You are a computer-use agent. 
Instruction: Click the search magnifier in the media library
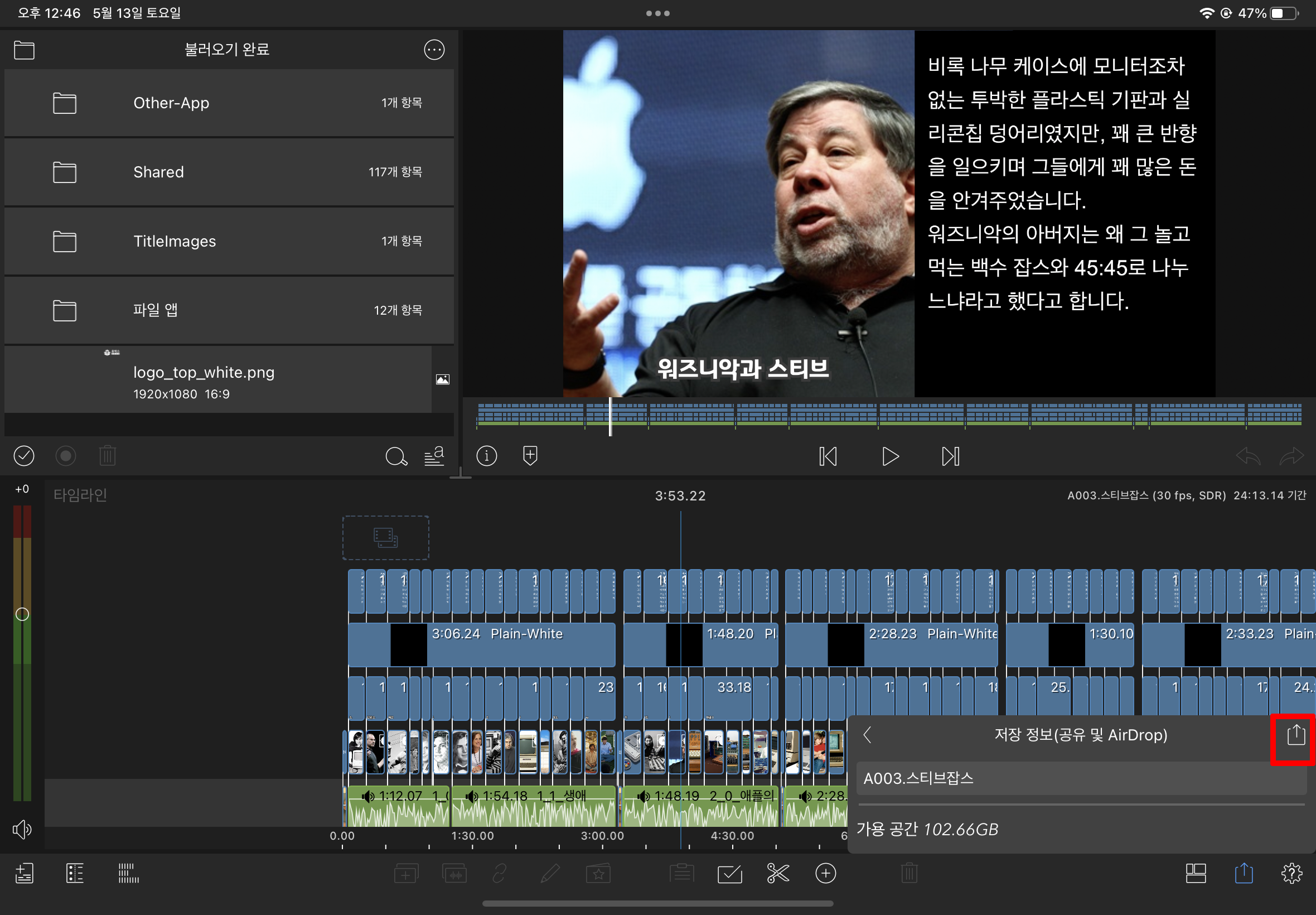tap(396, 456)
